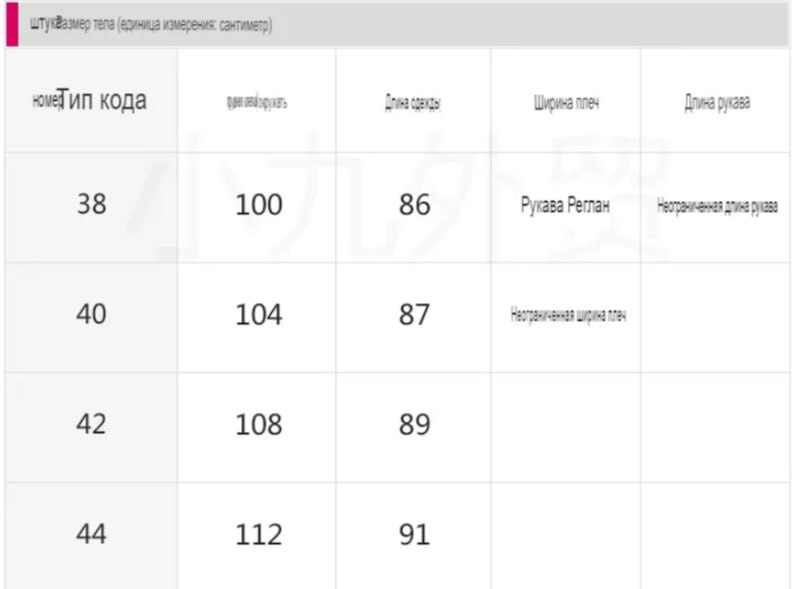Image resolution: width=792 pixels, height=589 pixels.
Task: Click the garment length 87 cell
Action: pyautogui.click(x=413, y=317)
